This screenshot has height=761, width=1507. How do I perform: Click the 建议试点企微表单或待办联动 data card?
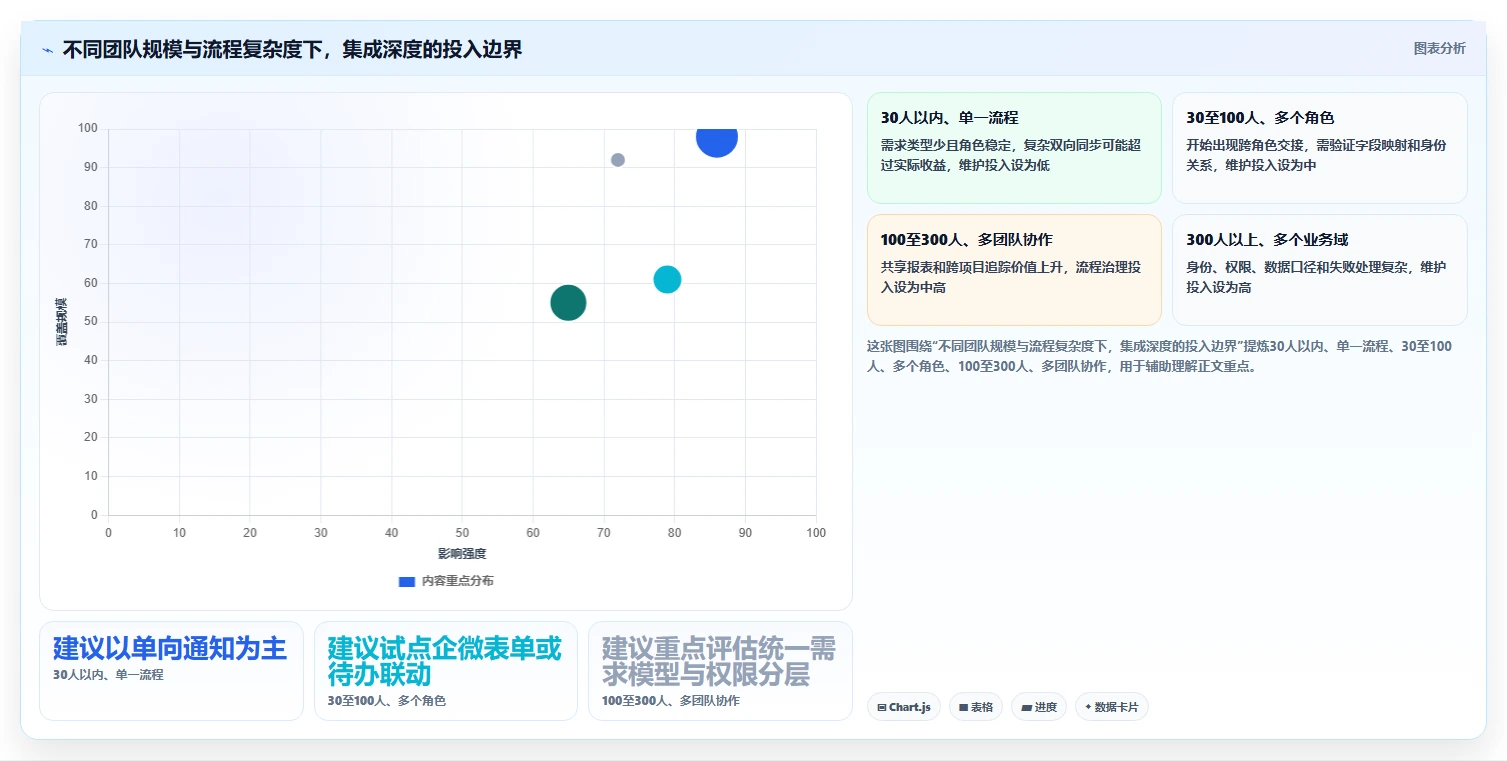(x=446, y=671)
